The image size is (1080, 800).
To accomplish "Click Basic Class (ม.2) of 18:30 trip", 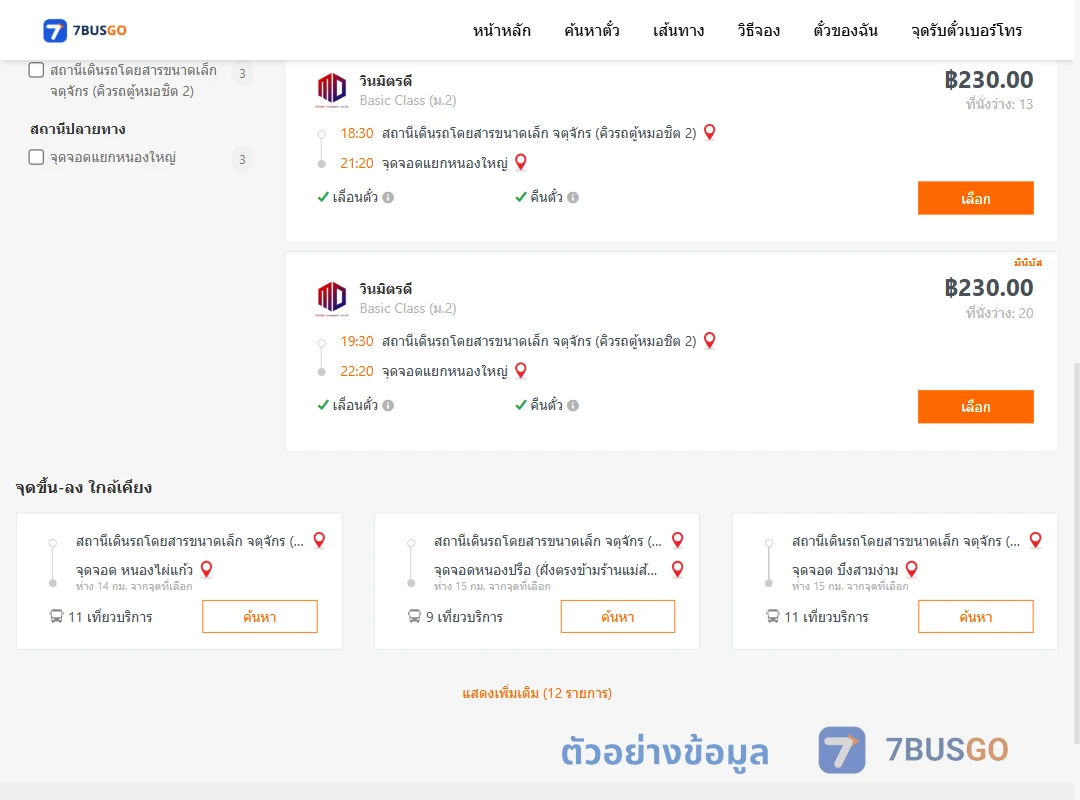I will click(x=408, y=100).
